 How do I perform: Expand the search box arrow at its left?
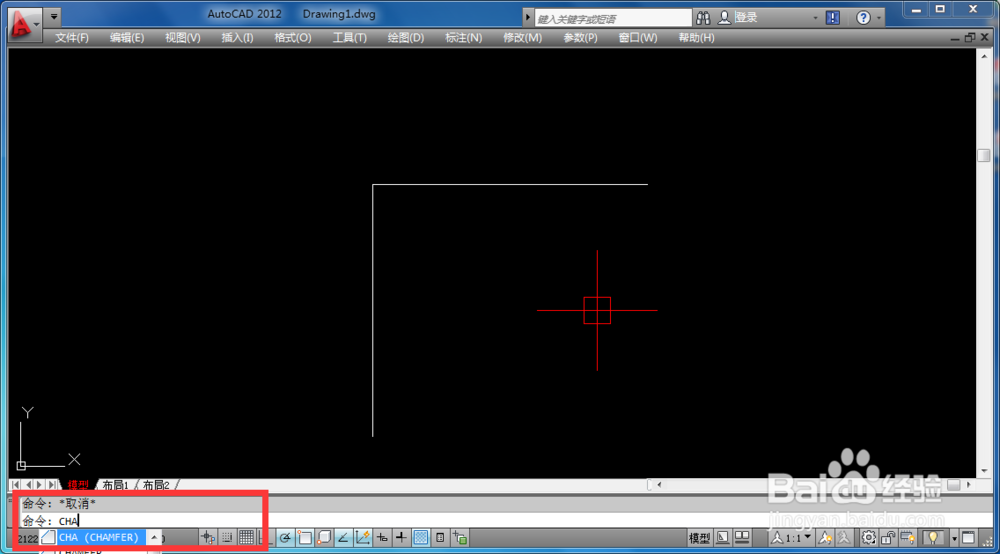pos(528,18)
